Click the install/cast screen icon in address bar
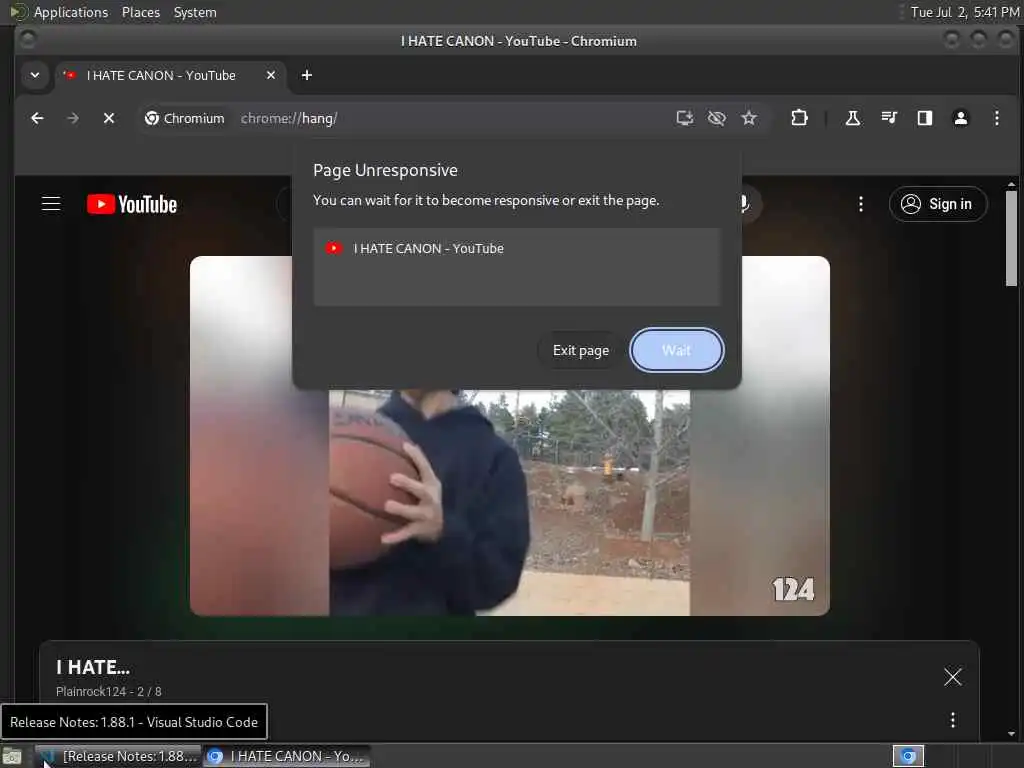The image size is (1024, 768). coord(684,118)
